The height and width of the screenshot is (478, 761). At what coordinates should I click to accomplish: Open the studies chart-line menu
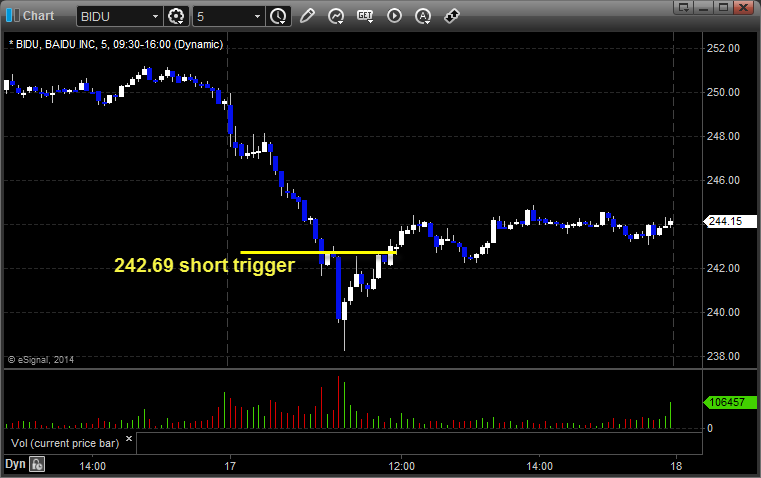tap(336, 16)
